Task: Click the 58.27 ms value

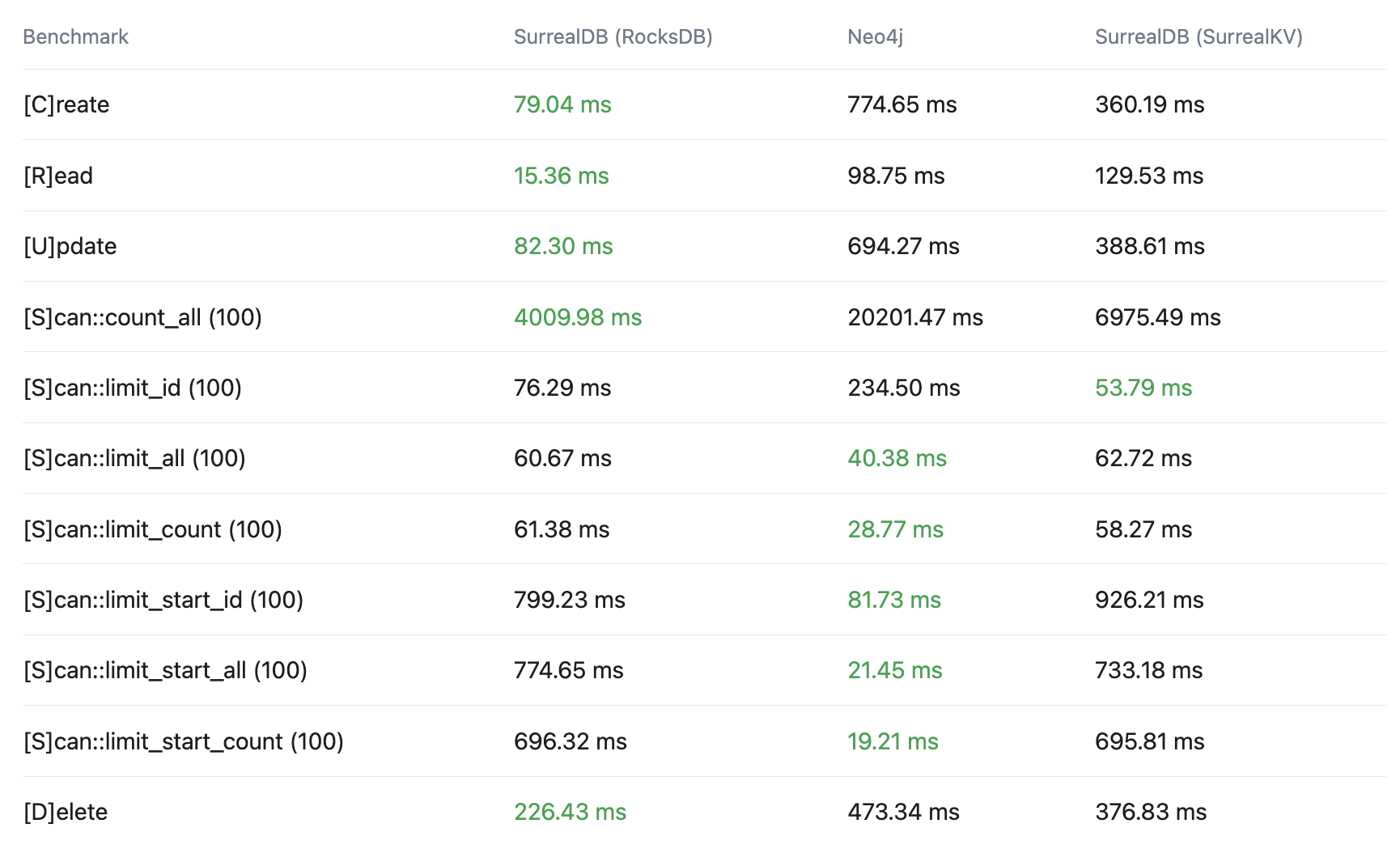Action: point(1143,529)
